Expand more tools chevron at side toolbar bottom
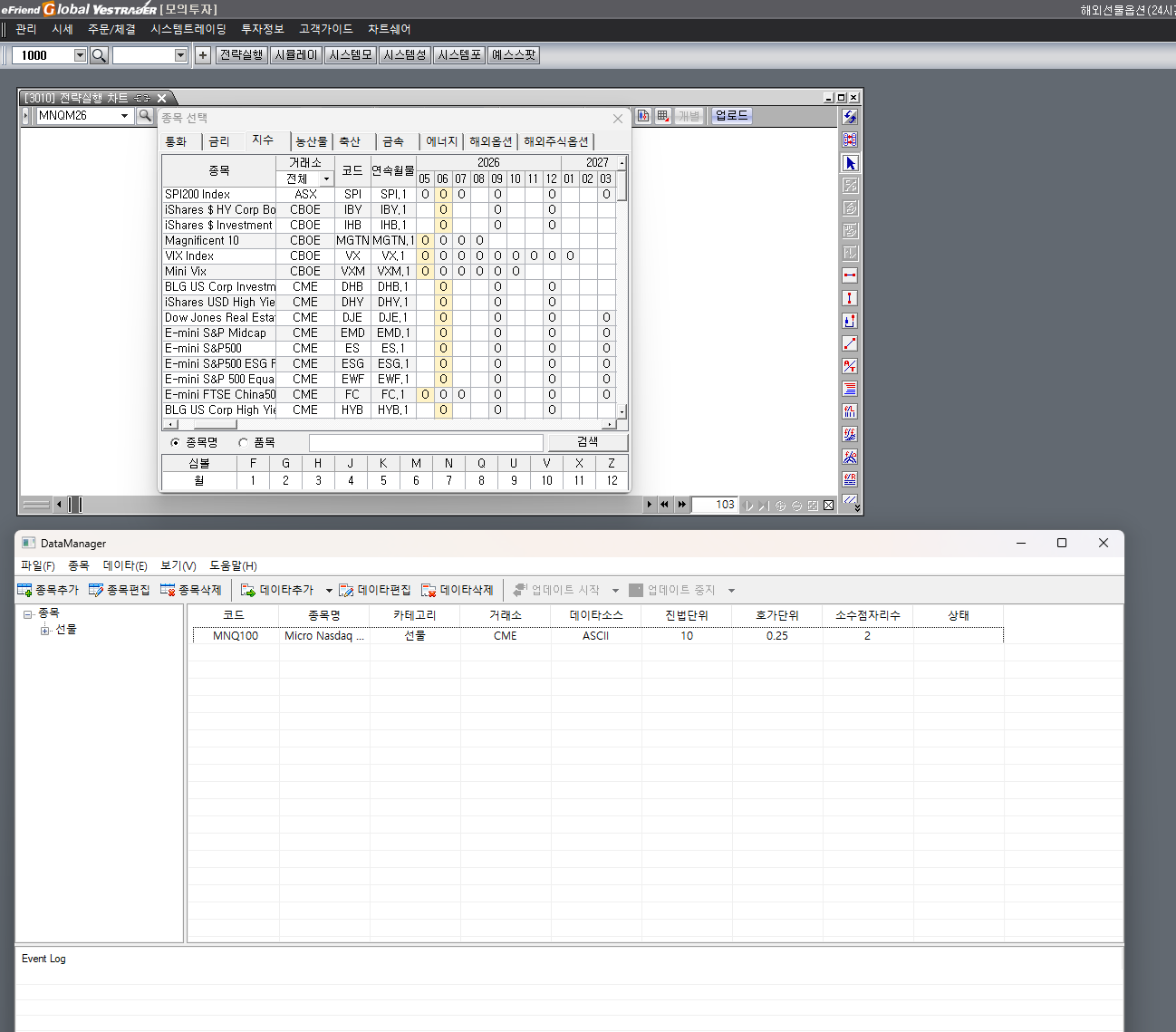The height and width of the screenshot is (1032, 1176). (857, 507)
